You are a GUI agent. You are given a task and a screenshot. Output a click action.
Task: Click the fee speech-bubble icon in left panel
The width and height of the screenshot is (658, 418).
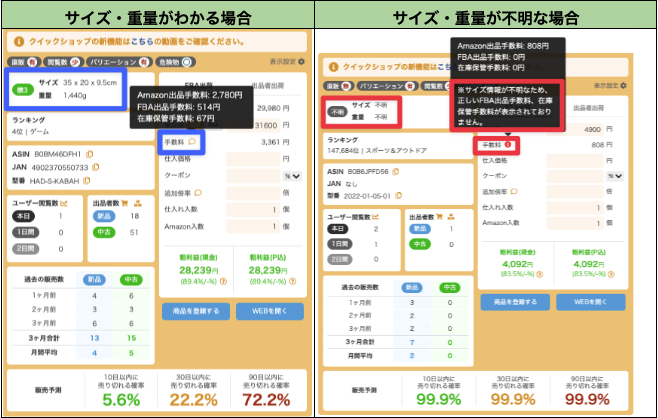[192, 142]
